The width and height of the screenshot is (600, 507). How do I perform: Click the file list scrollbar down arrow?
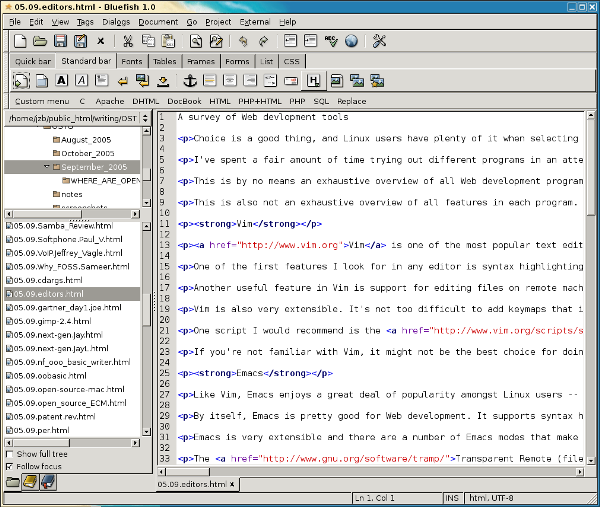pos(147,432)
